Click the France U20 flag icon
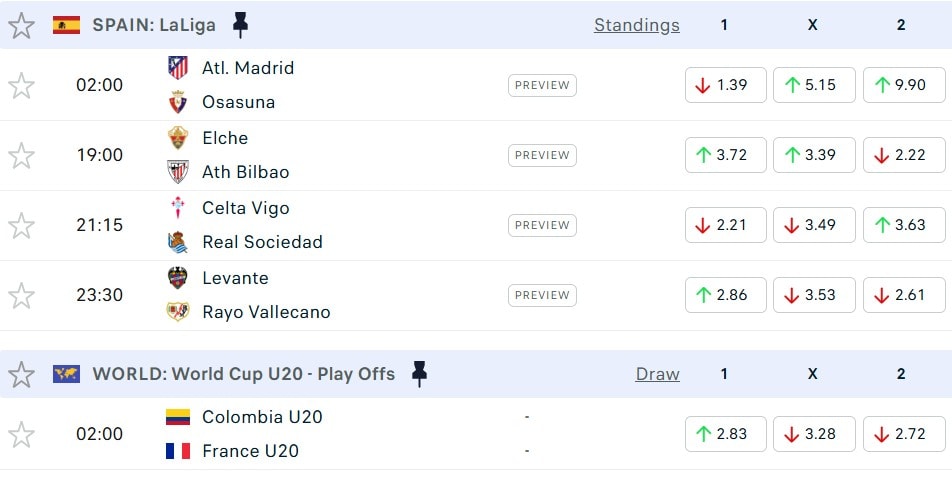This screenshot has width=952, height=487. [178, 451]
